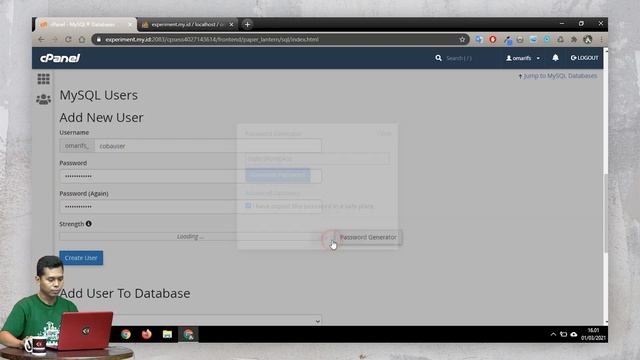Click the Password Generator button

click(x=368, y=237)
